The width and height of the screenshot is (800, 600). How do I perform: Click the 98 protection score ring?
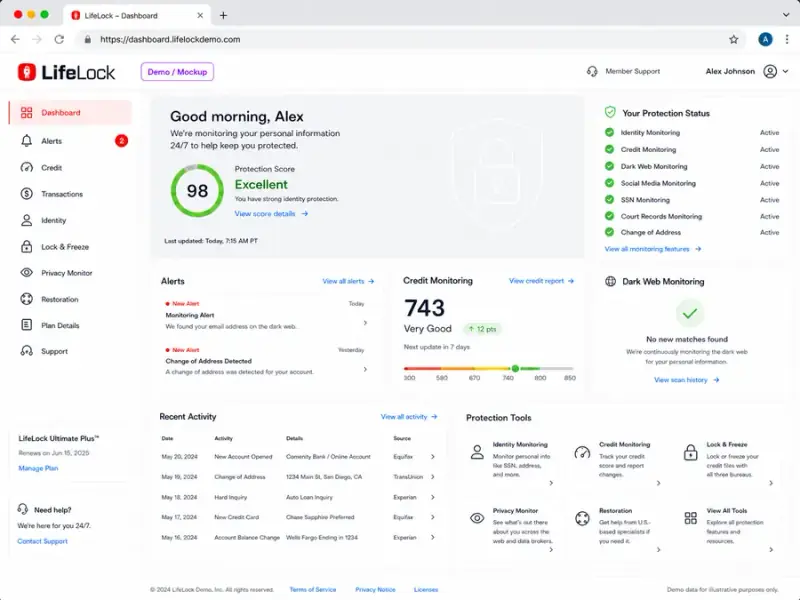point(197,191)
